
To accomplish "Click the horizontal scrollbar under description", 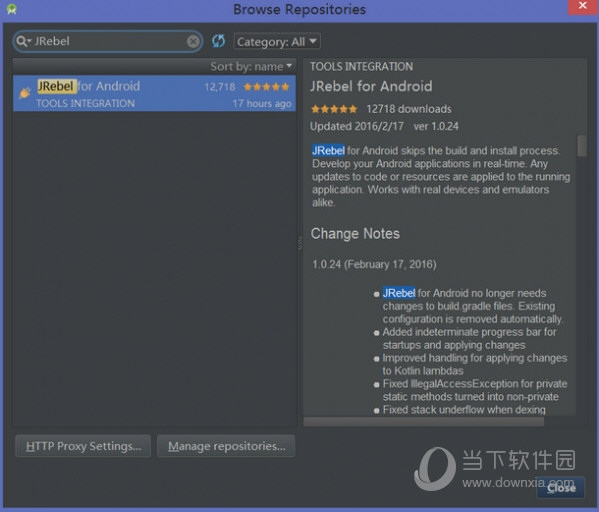I will pyautogui.click(x=424, y=421).
